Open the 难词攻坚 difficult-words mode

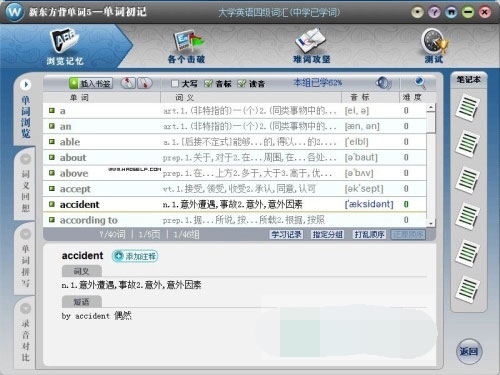coord(311,46)
